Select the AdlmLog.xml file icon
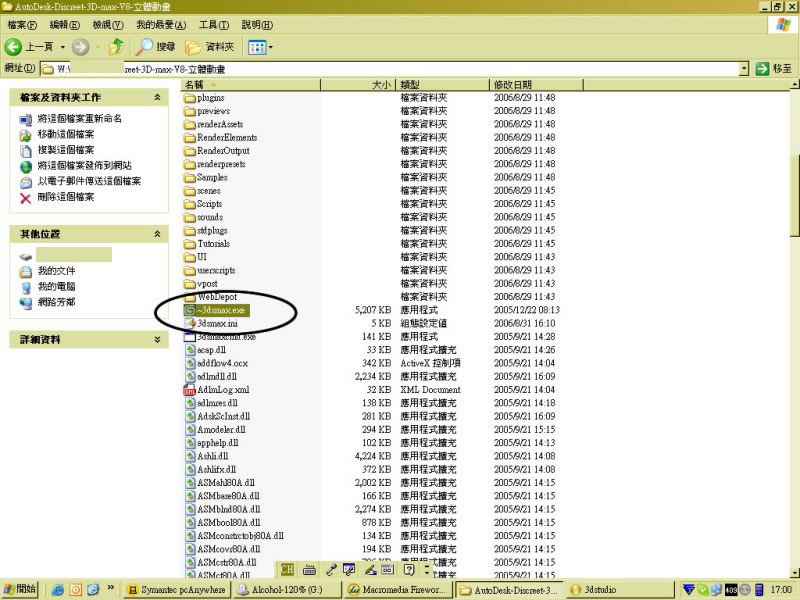This screenshot has width=800, height=600. [190, 390]
